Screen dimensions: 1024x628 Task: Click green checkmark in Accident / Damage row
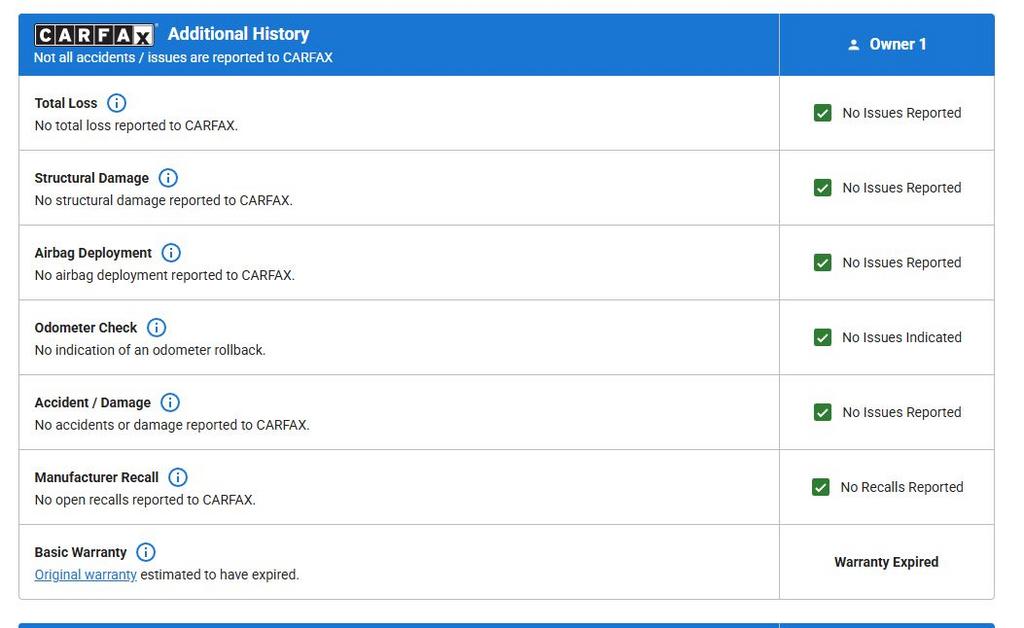823,413
